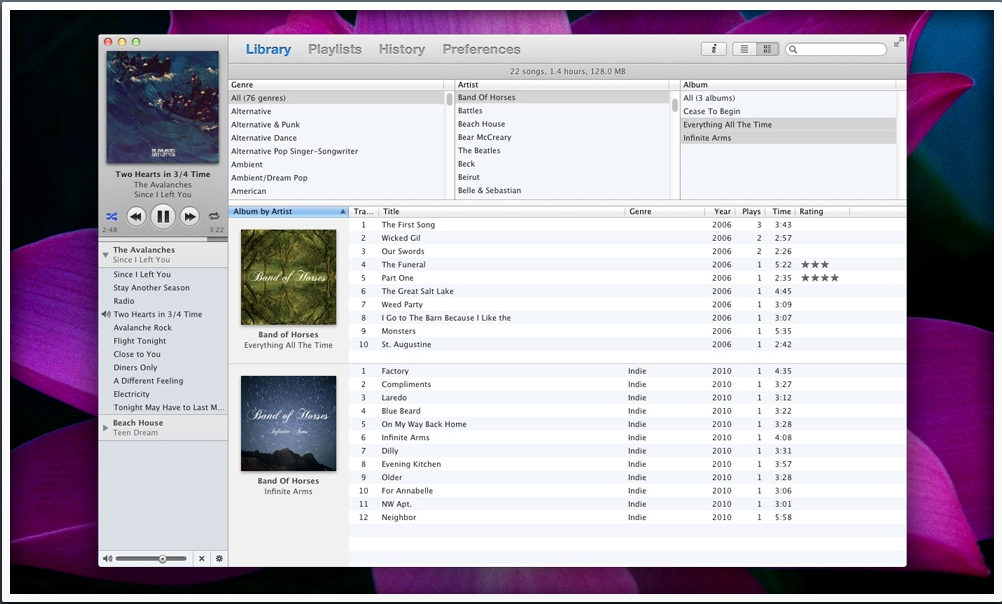Select 'Diners Only' in queue
Image resolution: width=1002 pixels, height=604 pixels.
pyautogui.click(x=163, y=368)
